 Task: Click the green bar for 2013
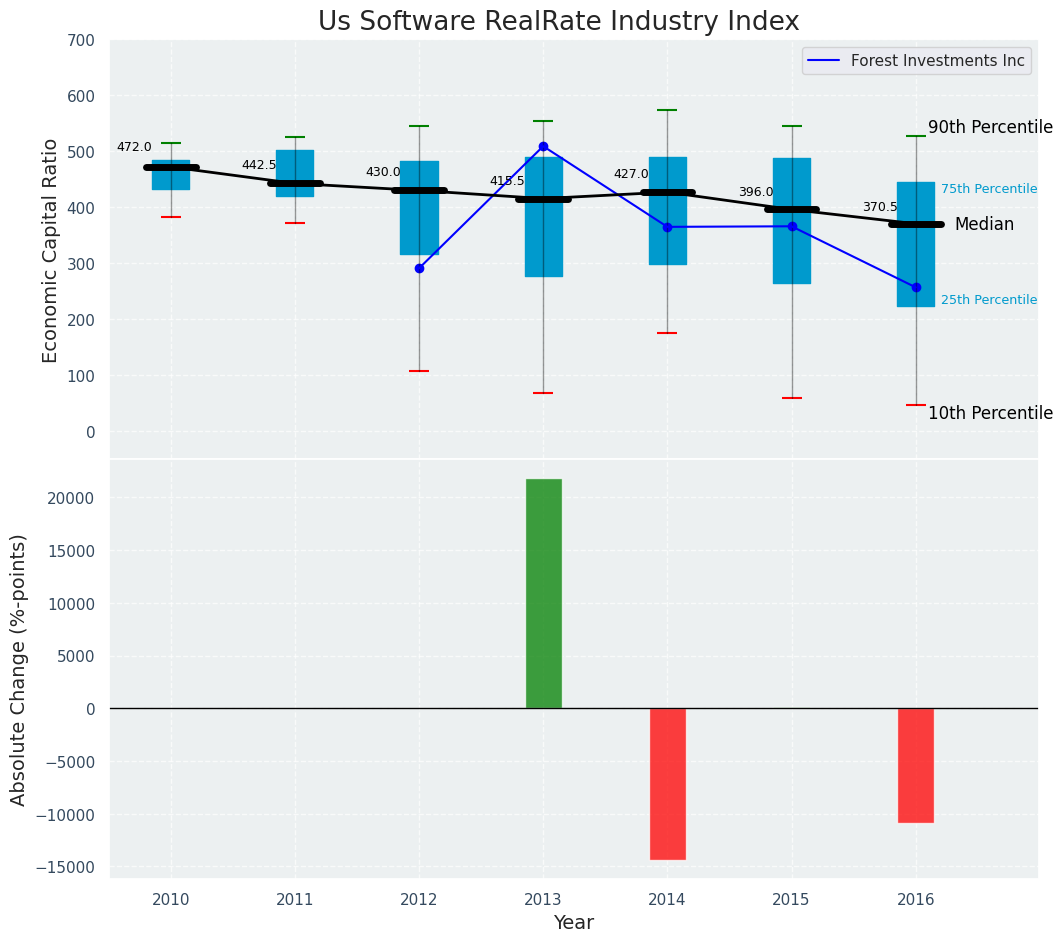click(543, 593)
